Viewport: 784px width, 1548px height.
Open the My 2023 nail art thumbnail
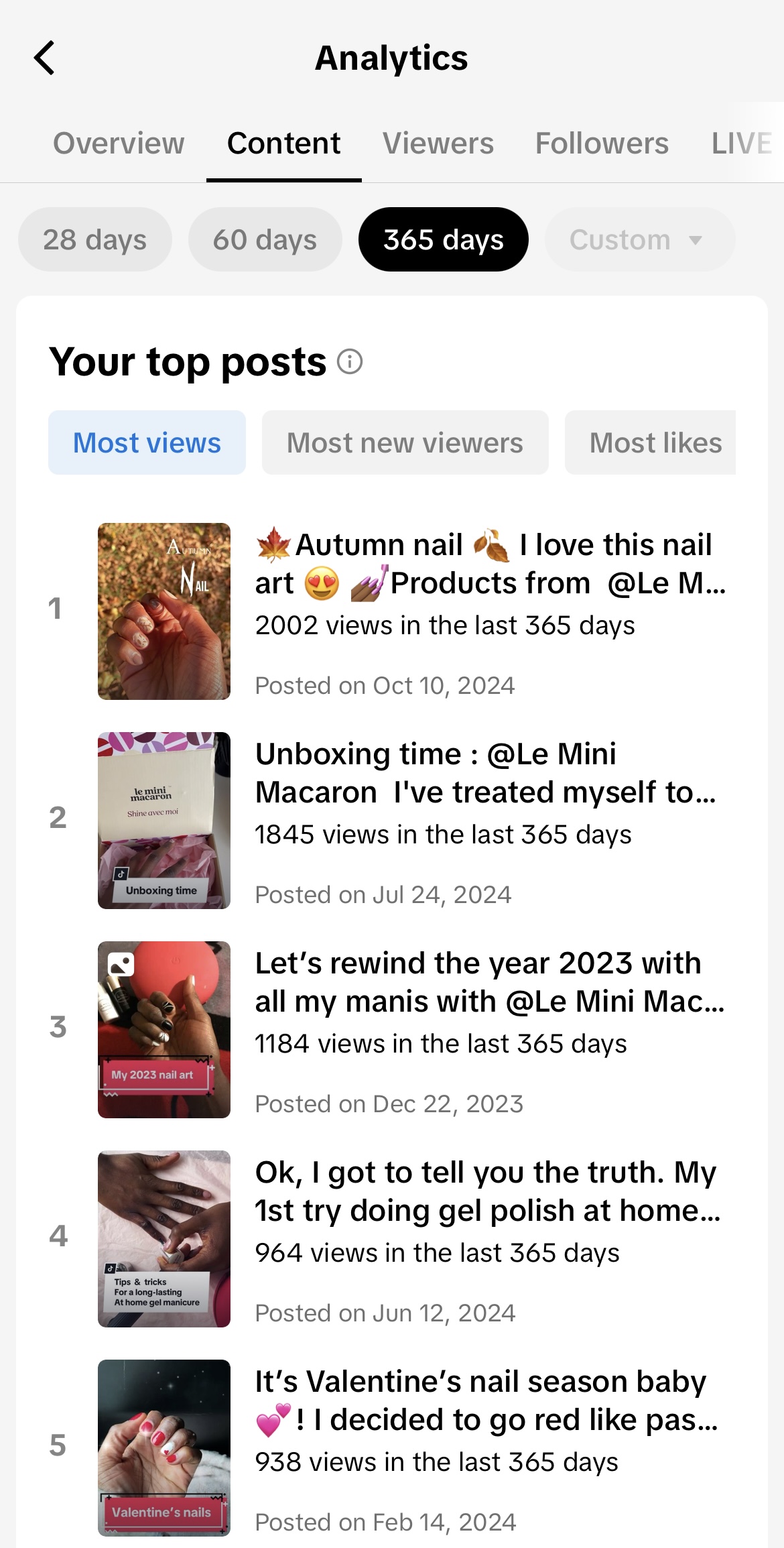click(164, 1030)
